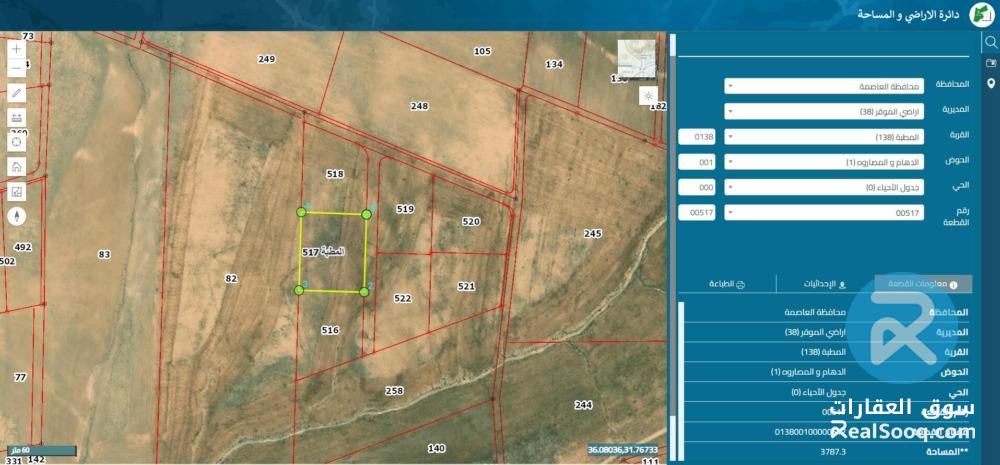Expand the الحي neighborhood dropdown

(x=824, y=188)
